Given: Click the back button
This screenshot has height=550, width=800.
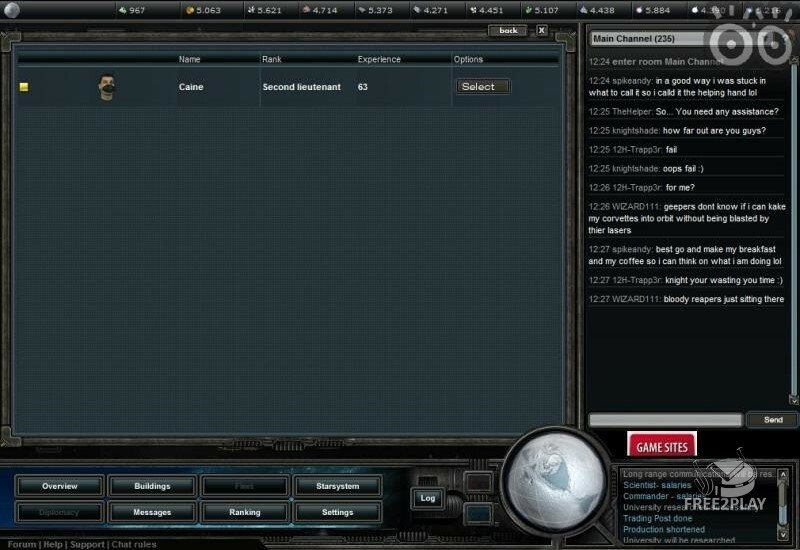Looking at the screenshot, I should click(508, 30).
